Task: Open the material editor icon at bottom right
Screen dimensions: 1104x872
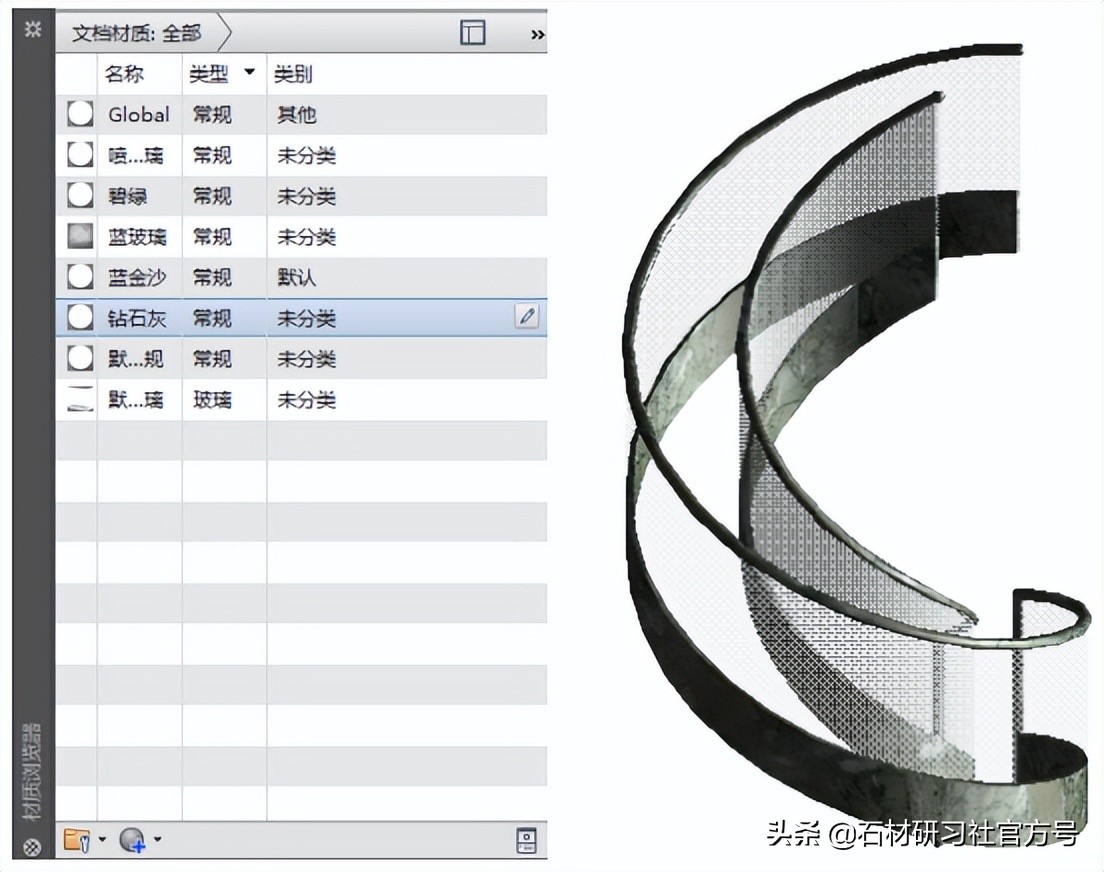Action: click(x=527, y=840)
